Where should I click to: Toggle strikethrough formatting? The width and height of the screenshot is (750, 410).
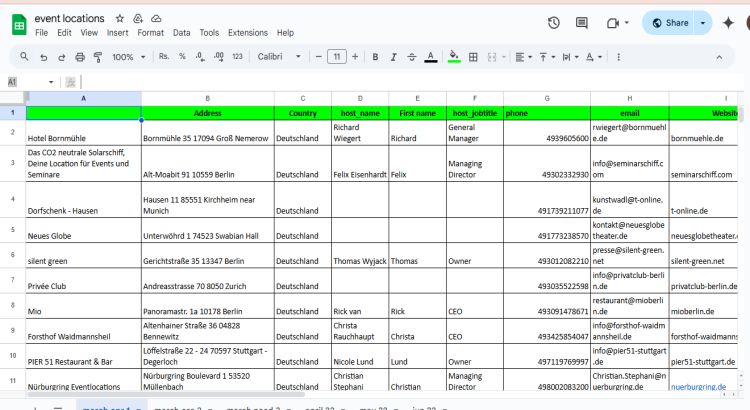tap(412, 57)
